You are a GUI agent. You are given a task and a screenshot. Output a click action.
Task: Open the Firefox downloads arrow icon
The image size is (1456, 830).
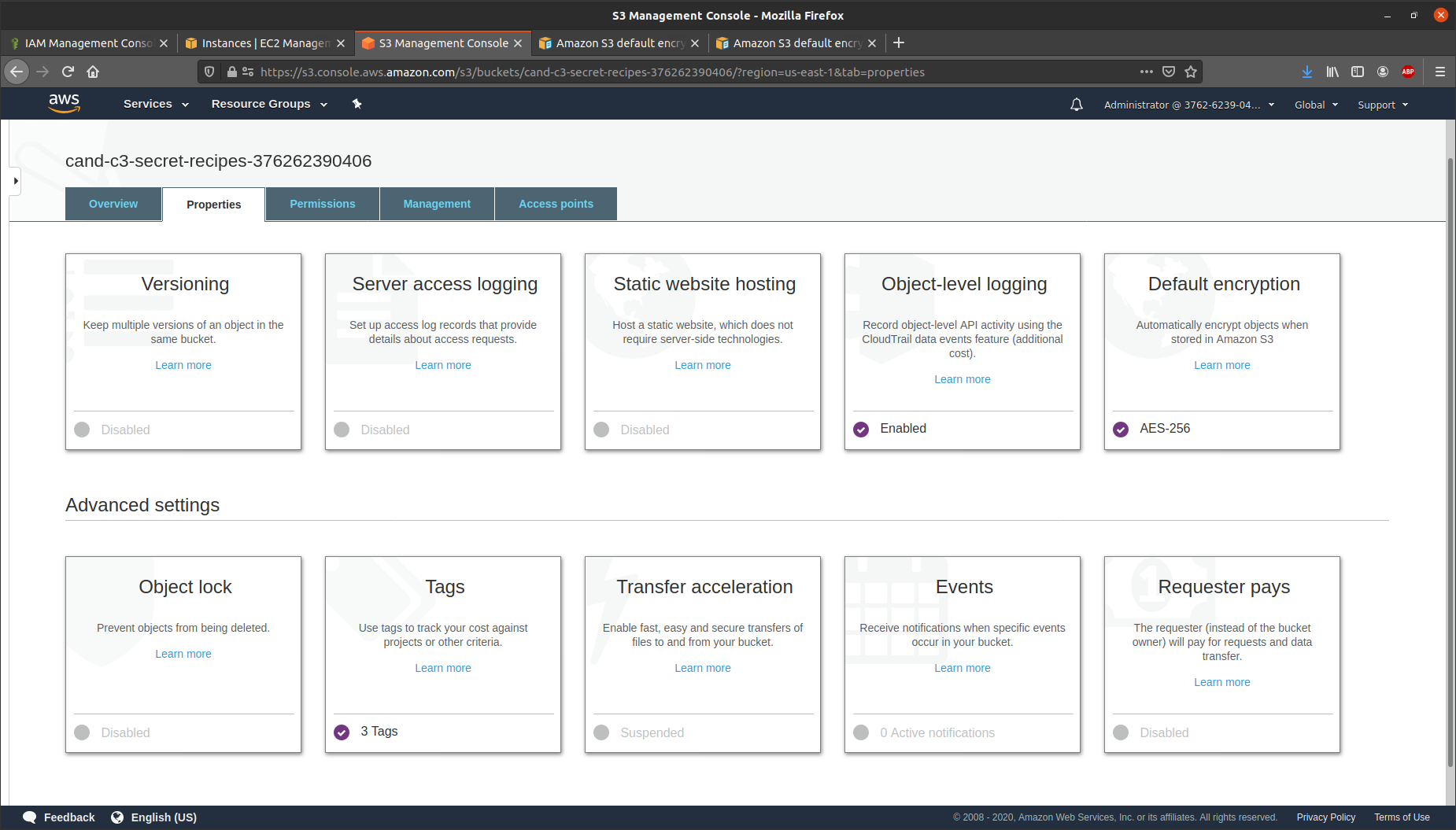pyautogui.click(x=1307, y=72)
